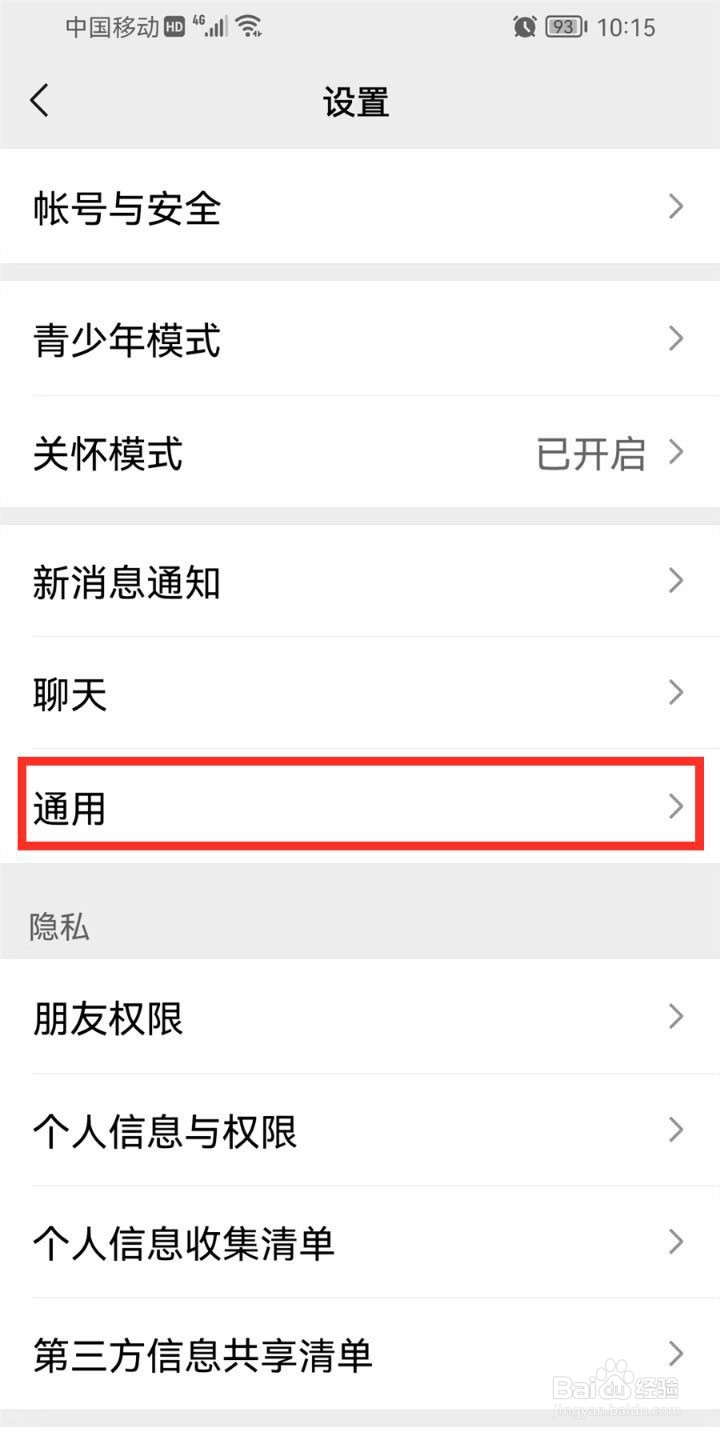Expand chevron next to 新消息通知
This screenshot has width=720, height=1436.
point(677,581)
